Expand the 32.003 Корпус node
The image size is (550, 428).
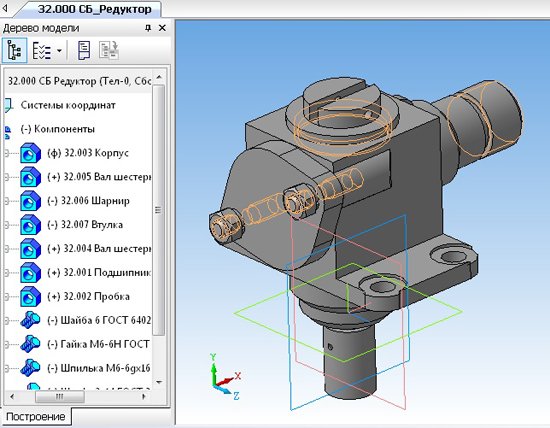click(7, 153)
